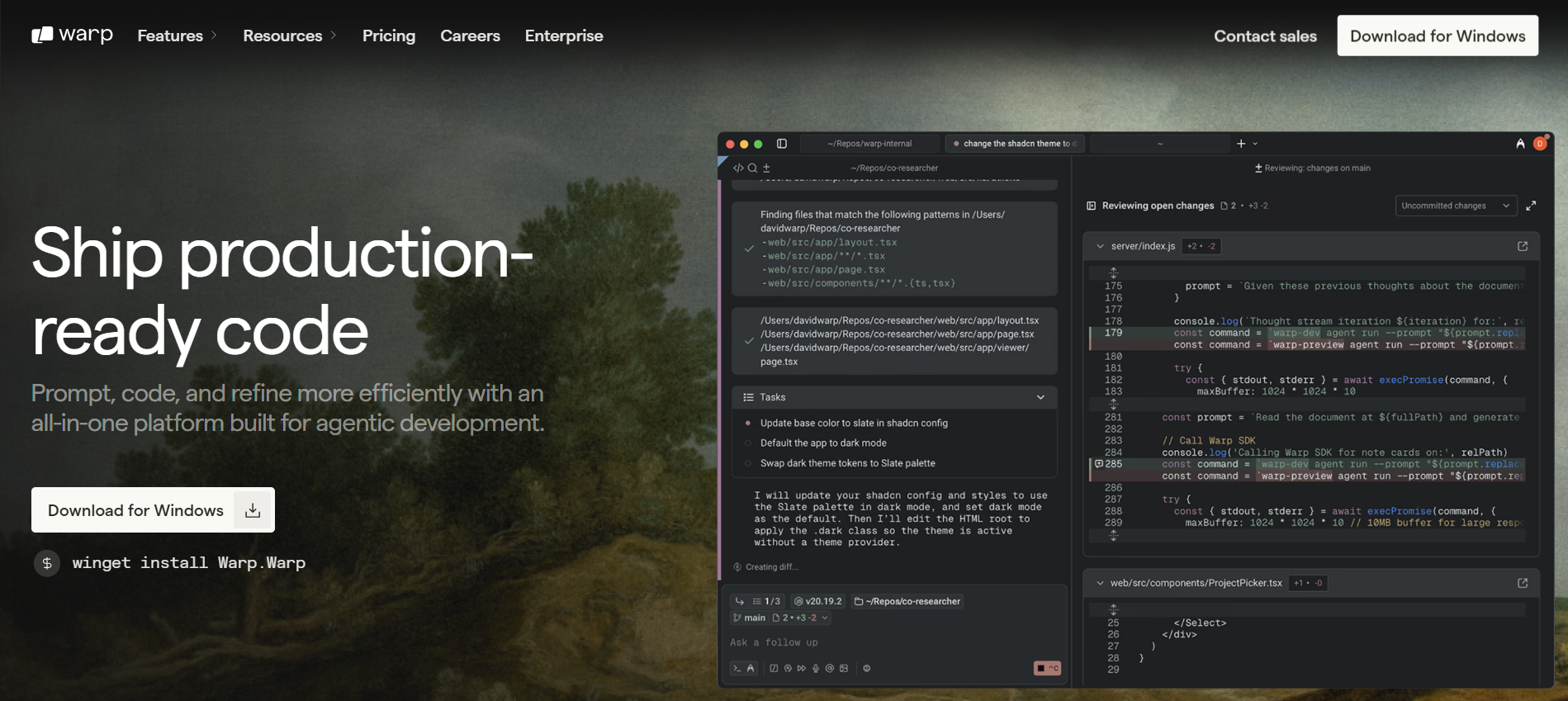1568x701 pixels.
Task: Open the new-tab options chevron
Action: point(1255,144)
